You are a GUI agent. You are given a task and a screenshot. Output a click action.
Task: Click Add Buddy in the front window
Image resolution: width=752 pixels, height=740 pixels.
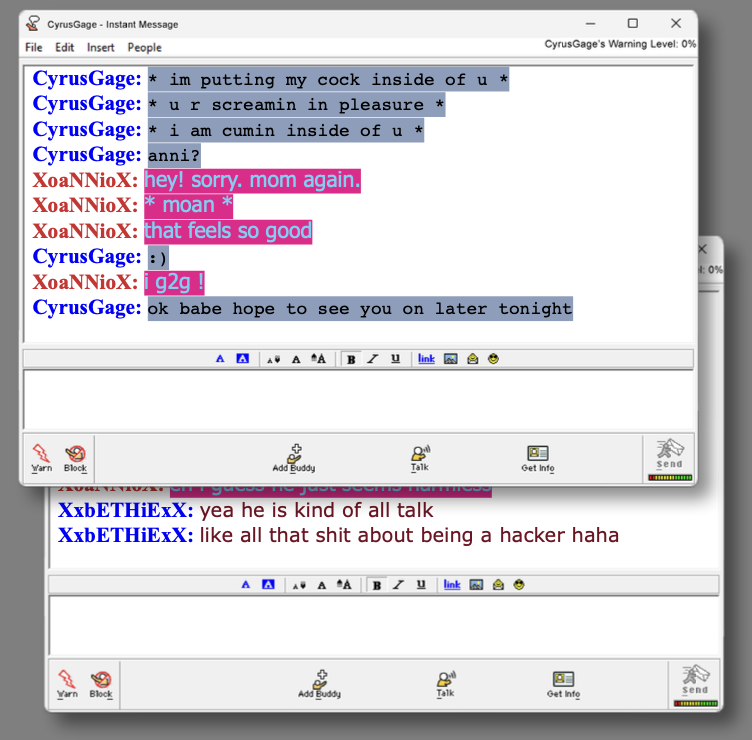click(293, 457)
